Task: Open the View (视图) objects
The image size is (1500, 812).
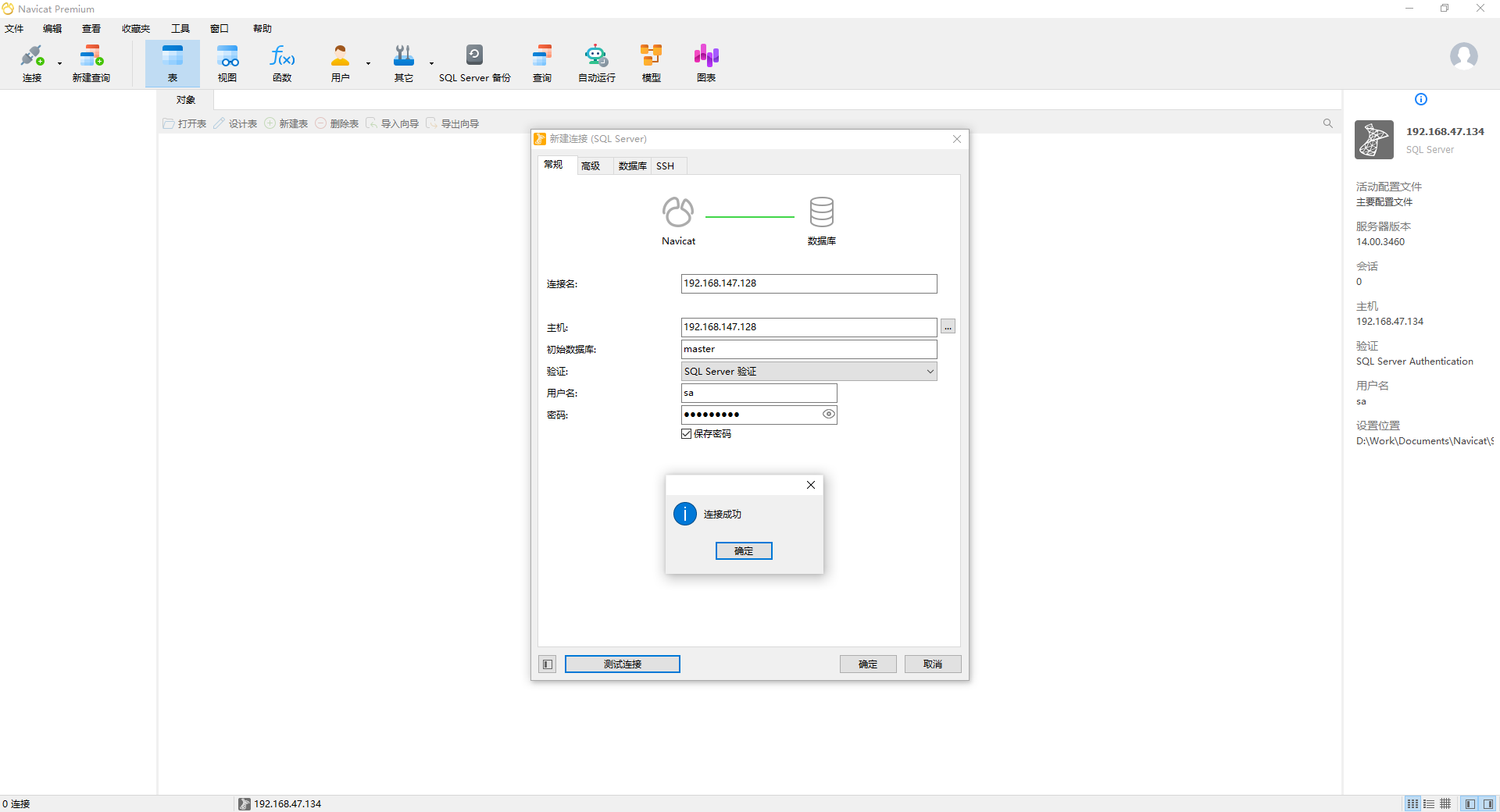Action: pos(227,63)
